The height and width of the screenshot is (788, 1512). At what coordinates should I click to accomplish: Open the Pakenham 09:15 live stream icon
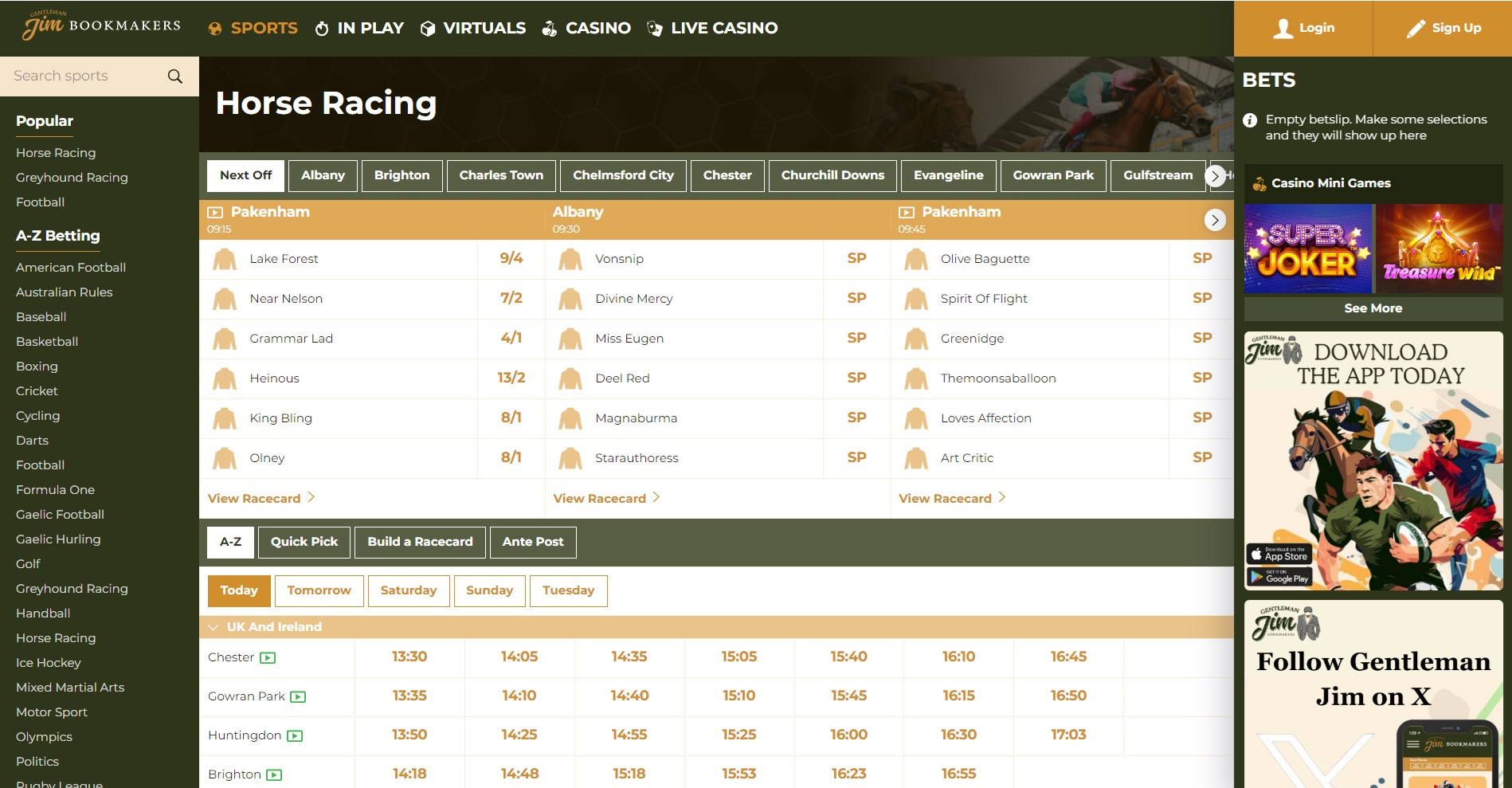tap(214, 212)
